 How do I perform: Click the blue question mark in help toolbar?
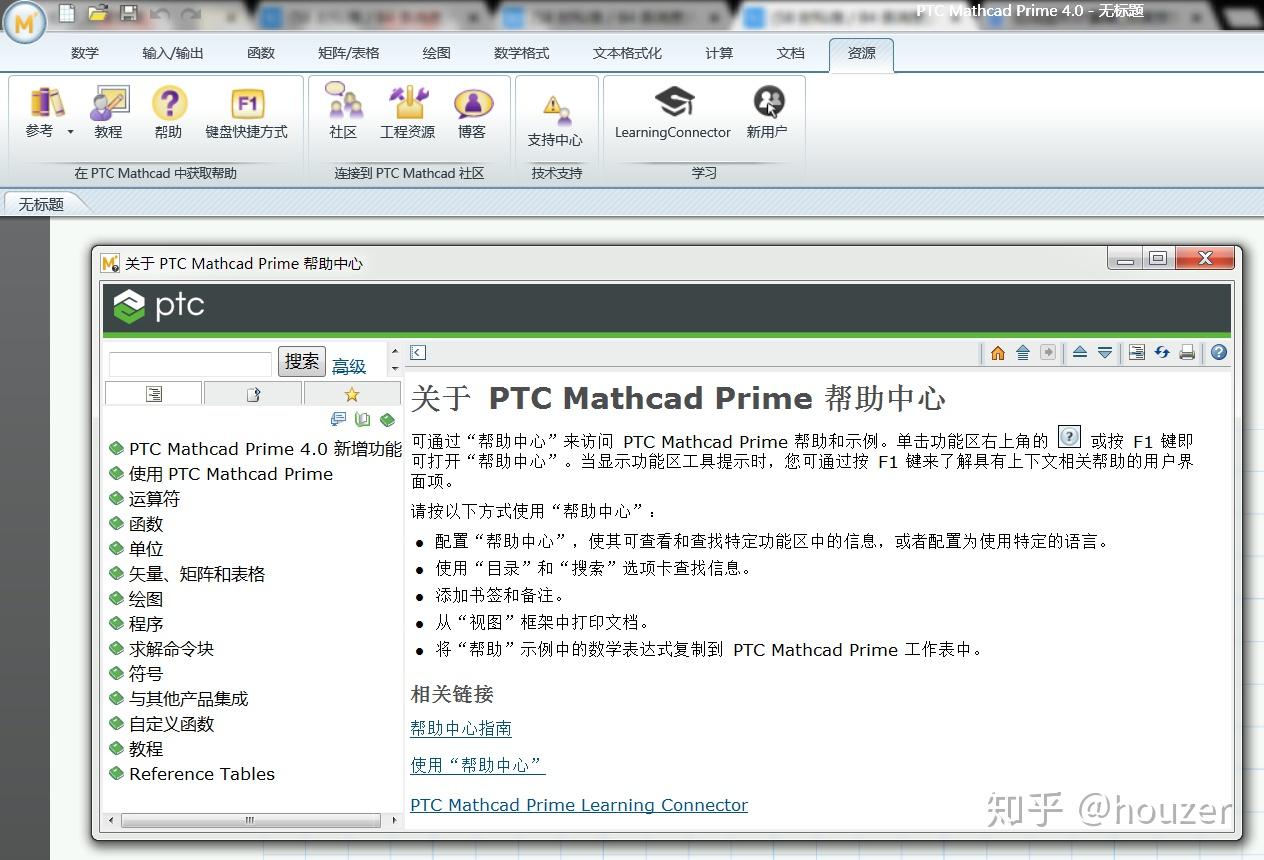(x=1218, y=352)
